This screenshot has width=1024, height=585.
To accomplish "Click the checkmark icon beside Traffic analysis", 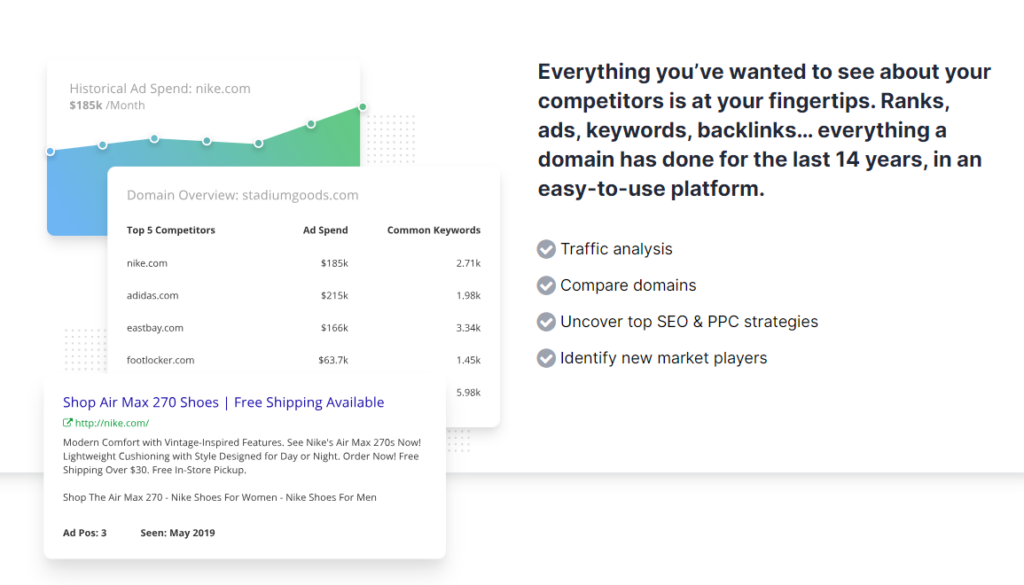I will tap(546, 249).
